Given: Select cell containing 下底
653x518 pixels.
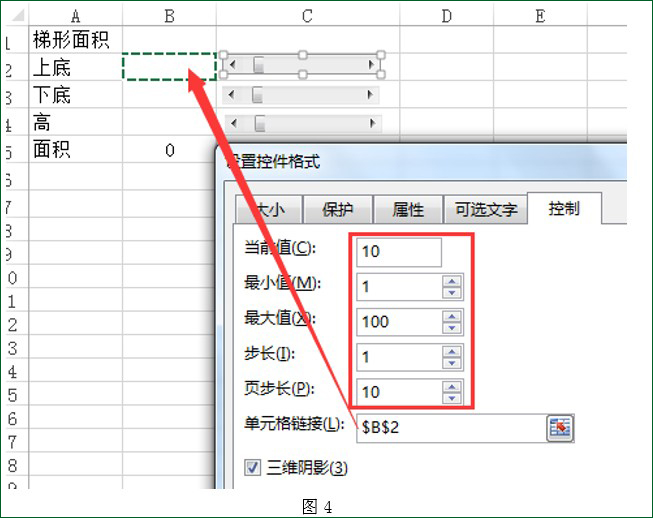Looking at the screenshot, I should point(75,94).
